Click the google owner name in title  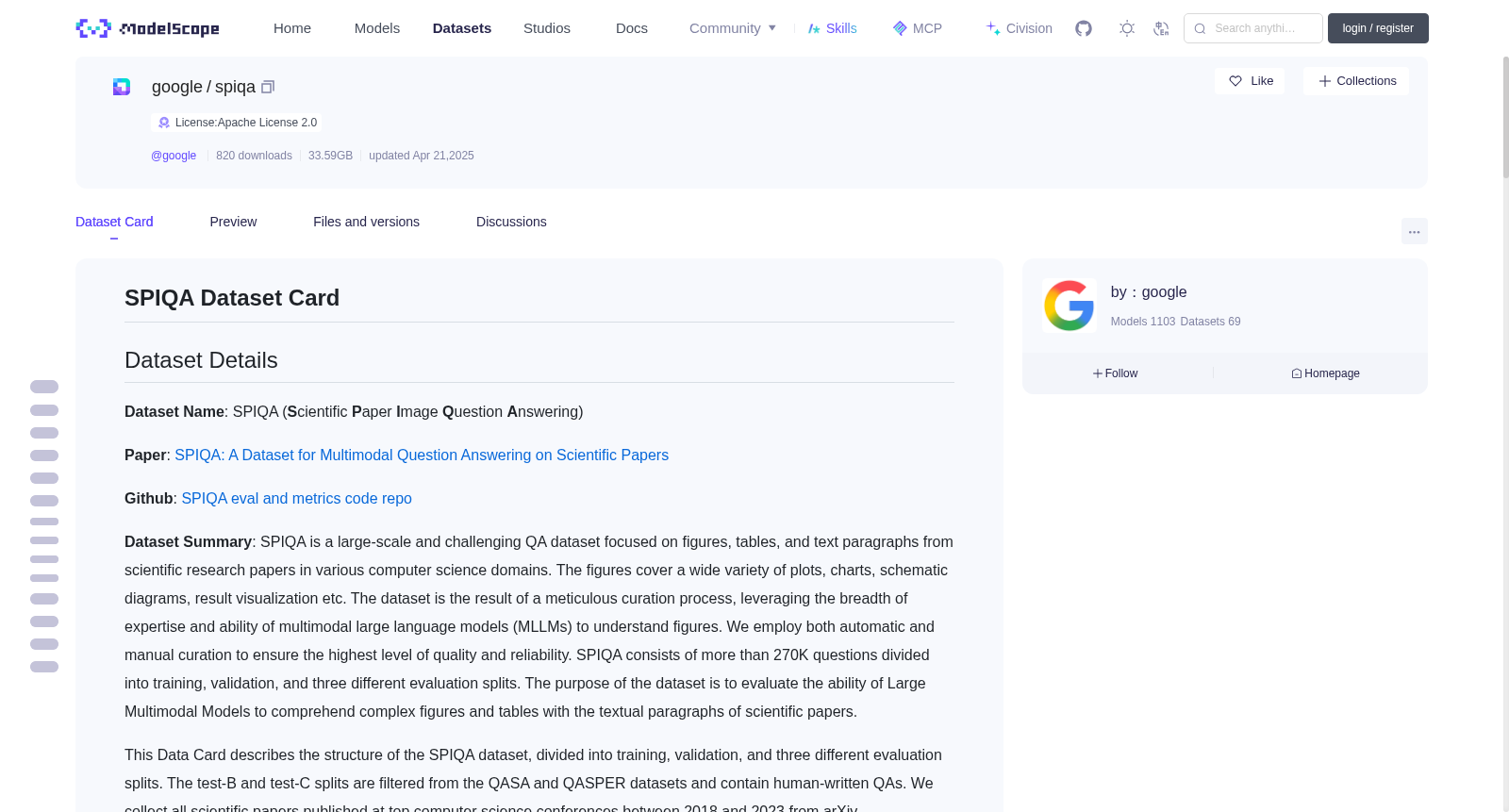click(x=177, y=87)
